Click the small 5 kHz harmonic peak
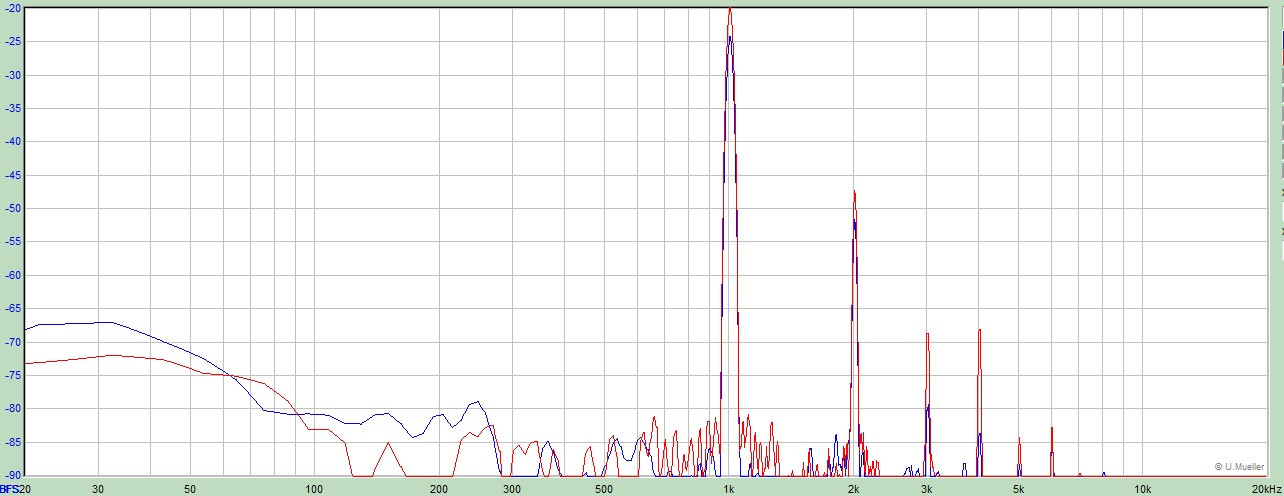The image size is (1284, 496). click(x=1019, y=439)
